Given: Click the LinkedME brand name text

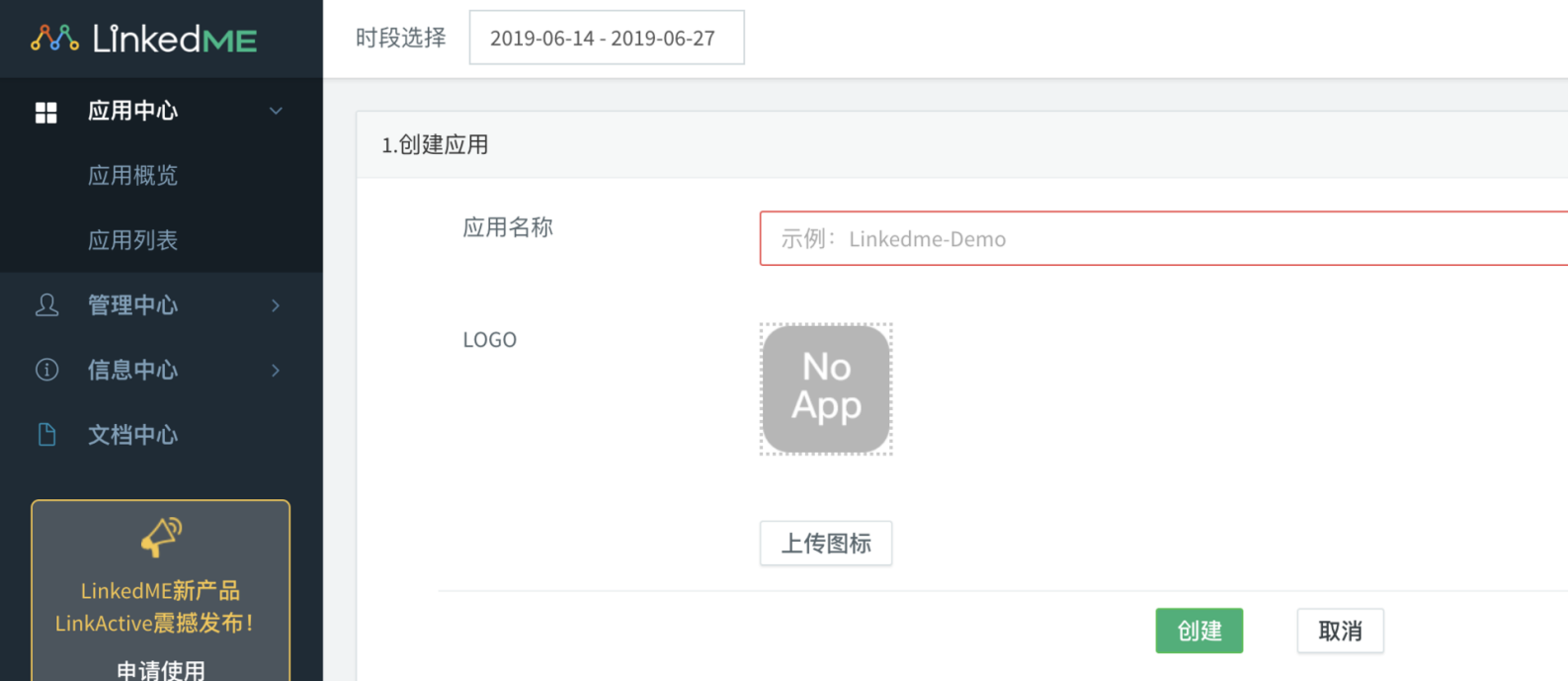Looking at the screenshot, I should click(x=175, y=39).
